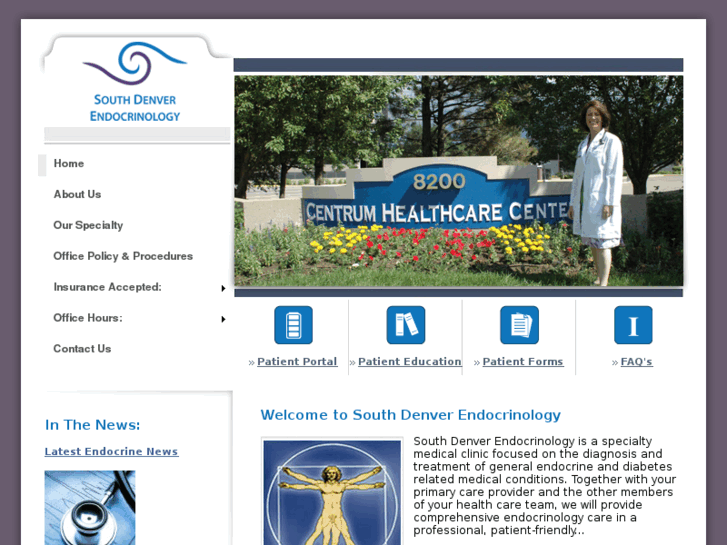Open the Patient Portal link
Screen dimensions: 727x545
pyautogui.click(x=297, y=361)
